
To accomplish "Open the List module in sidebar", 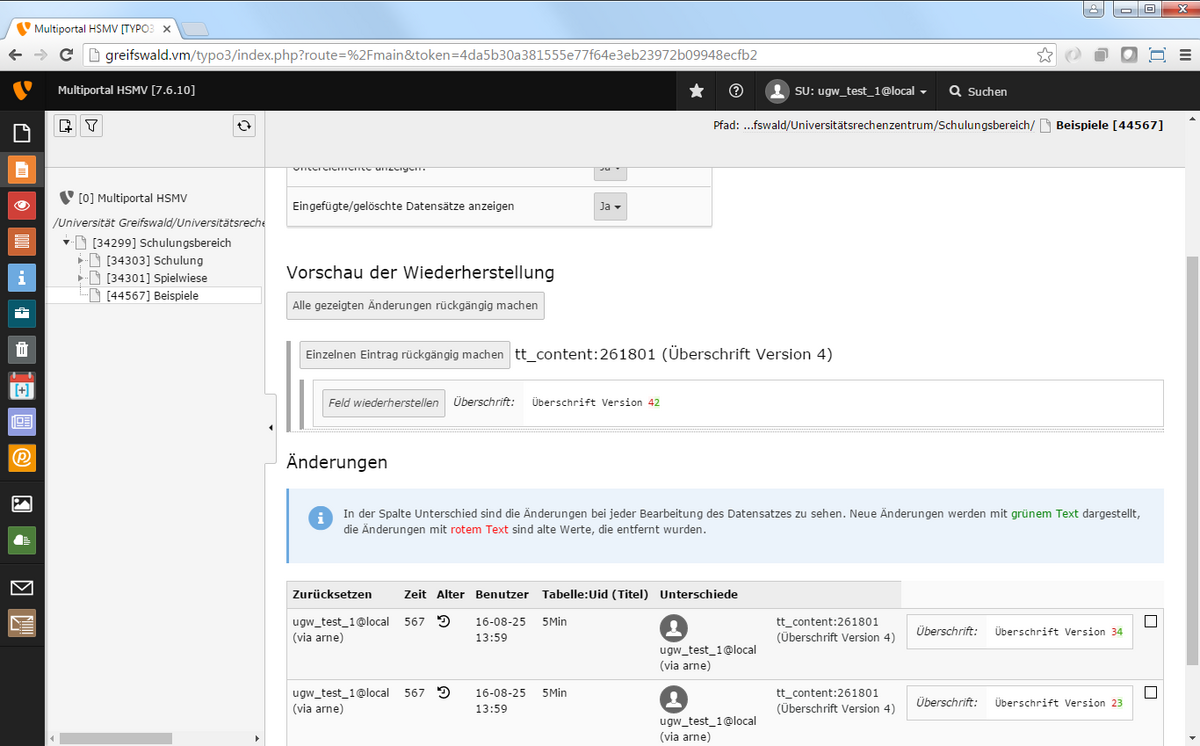I will tap(22, 241).
